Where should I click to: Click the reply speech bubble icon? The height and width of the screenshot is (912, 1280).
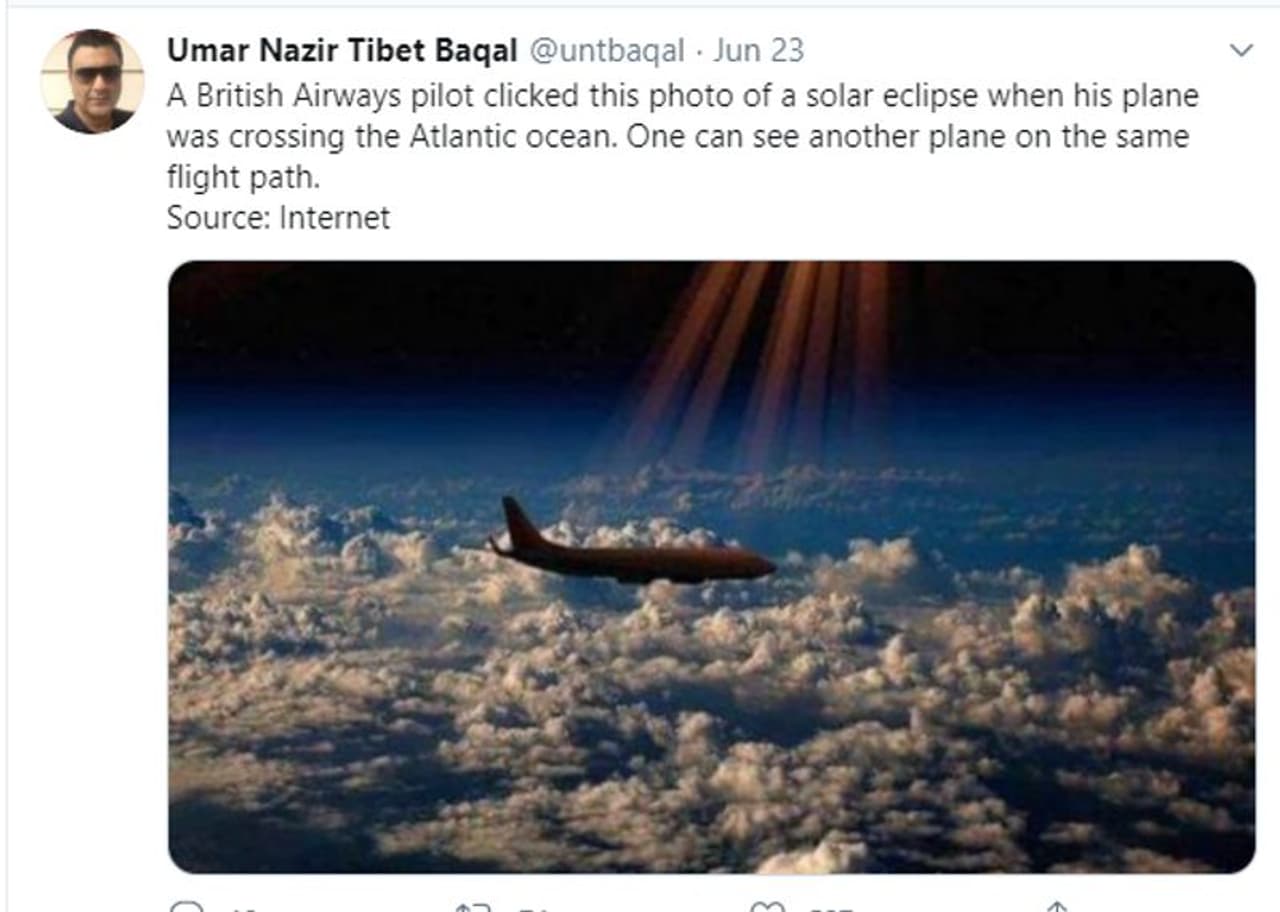(185, 908)
